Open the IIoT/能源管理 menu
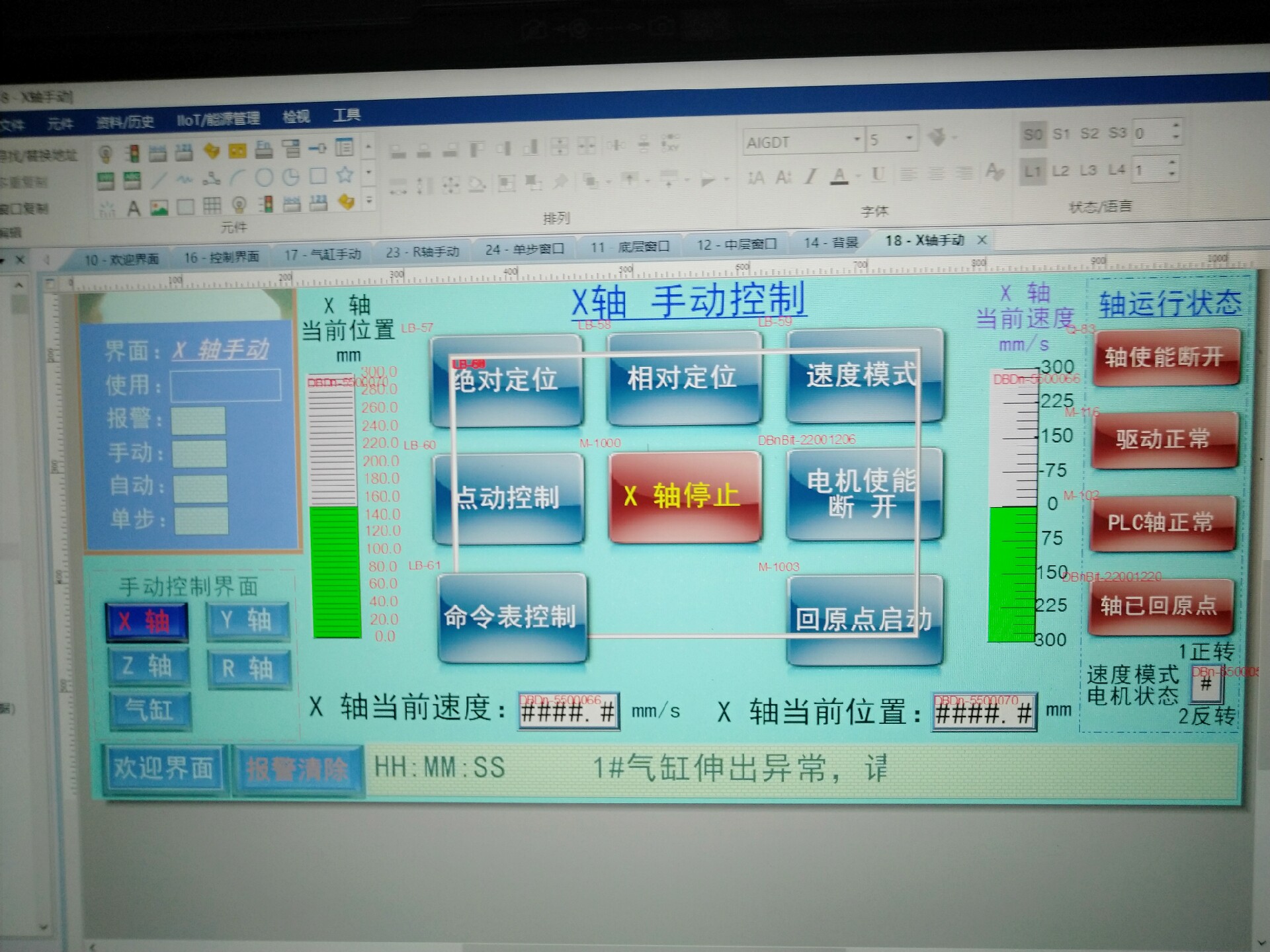1270x952 pixels. click(218, 119)
